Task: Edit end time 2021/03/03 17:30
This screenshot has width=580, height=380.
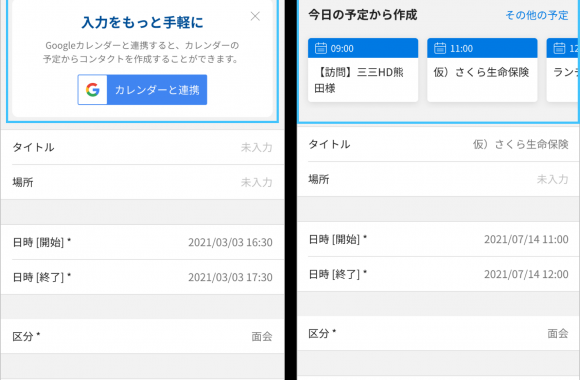Action: click(142, 277)
